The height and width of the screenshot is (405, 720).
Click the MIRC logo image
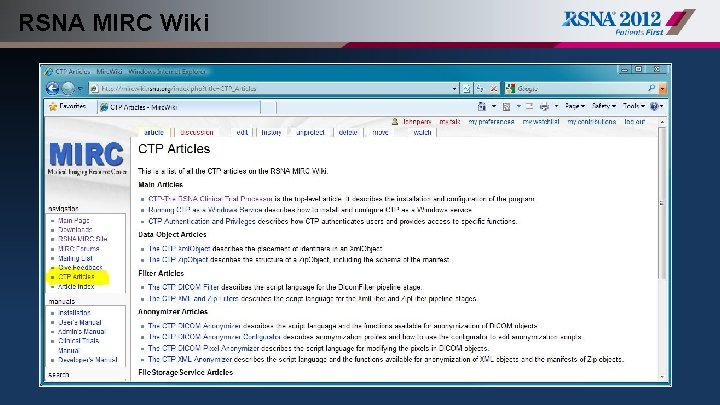[86, 158]
